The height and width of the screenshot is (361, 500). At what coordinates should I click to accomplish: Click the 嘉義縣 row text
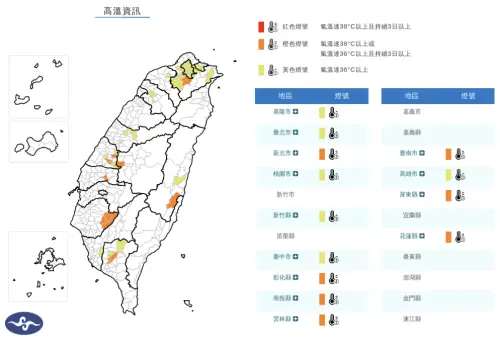(412, 132)
